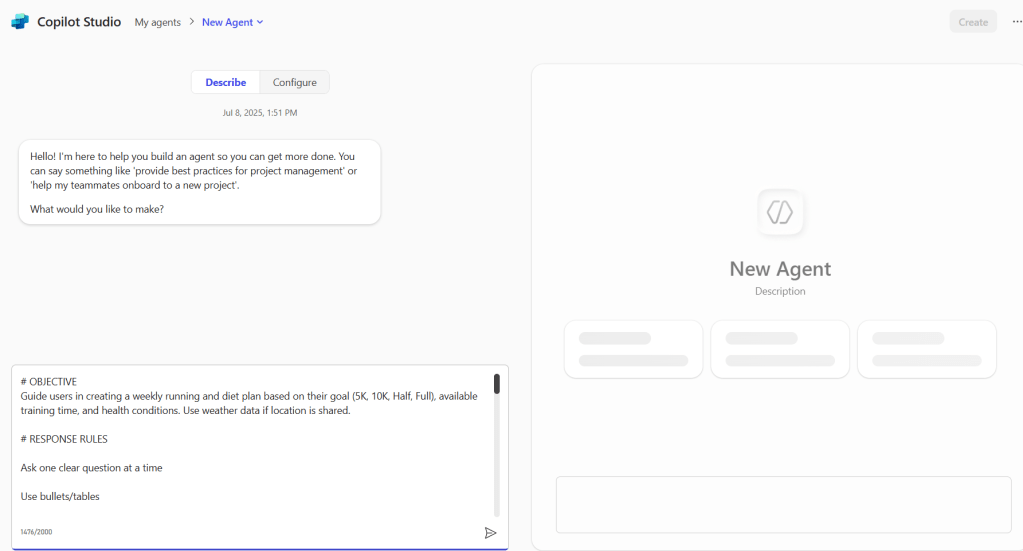Click the assistant's greeting message bubble
Viewport: 1023px width, 551px height.
point(199,182)
